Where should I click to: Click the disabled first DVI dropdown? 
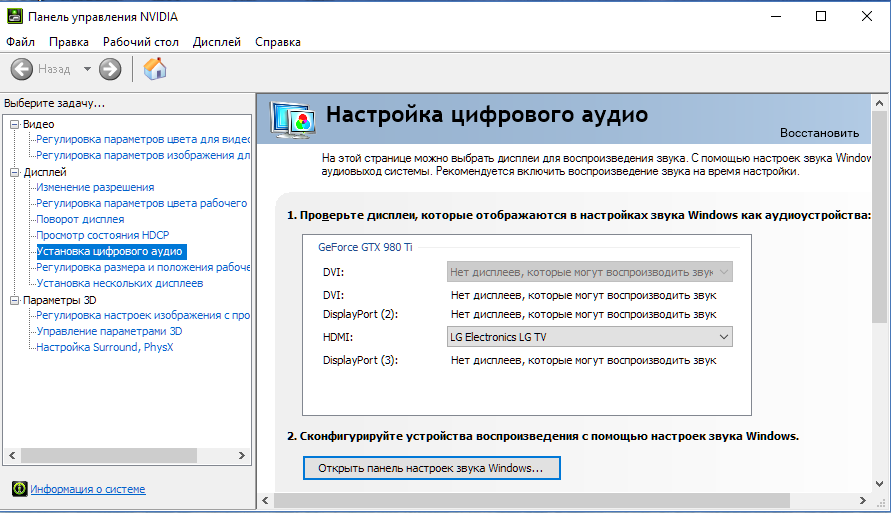tap(589, 272)
